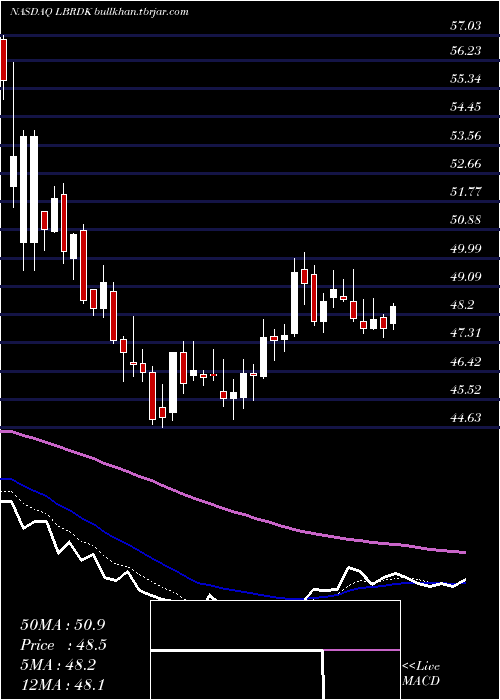Click the 45.52 price axis label
This screenshot has width=500, height=700.
click(x=466, y=390)
